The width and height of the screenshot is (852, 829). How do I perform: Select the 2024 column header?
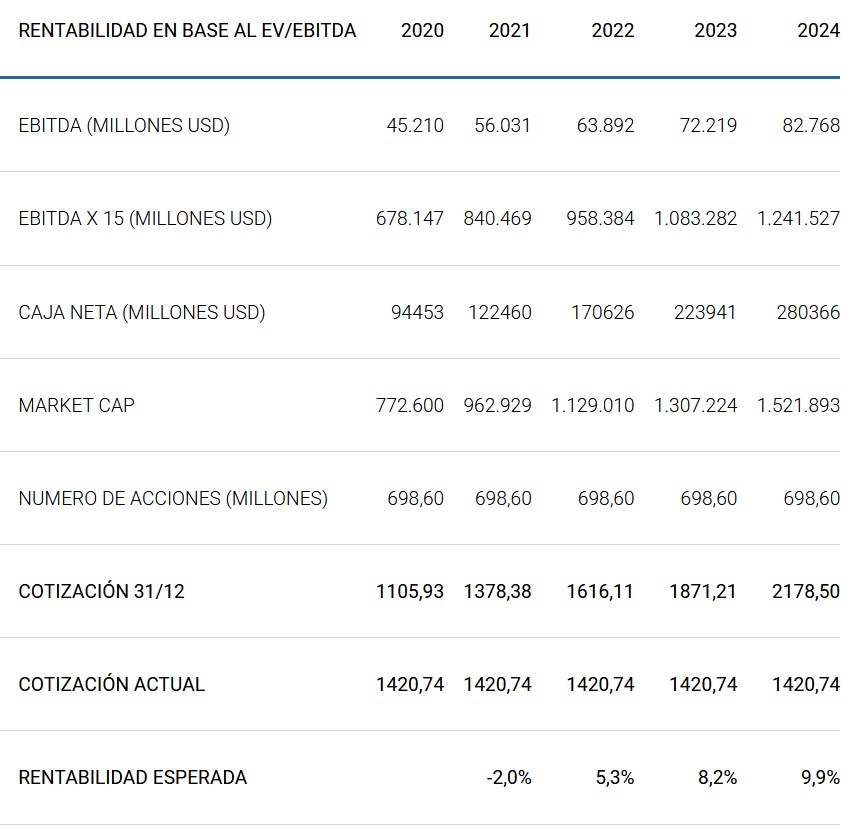818,30
